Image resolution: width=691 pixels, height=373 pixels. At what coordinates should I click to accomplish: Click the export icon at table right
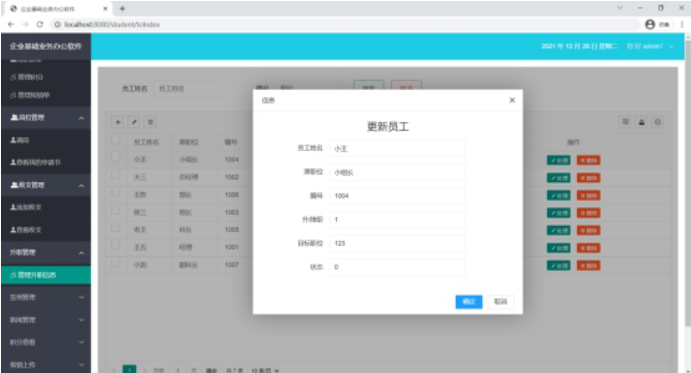(642, 122)
